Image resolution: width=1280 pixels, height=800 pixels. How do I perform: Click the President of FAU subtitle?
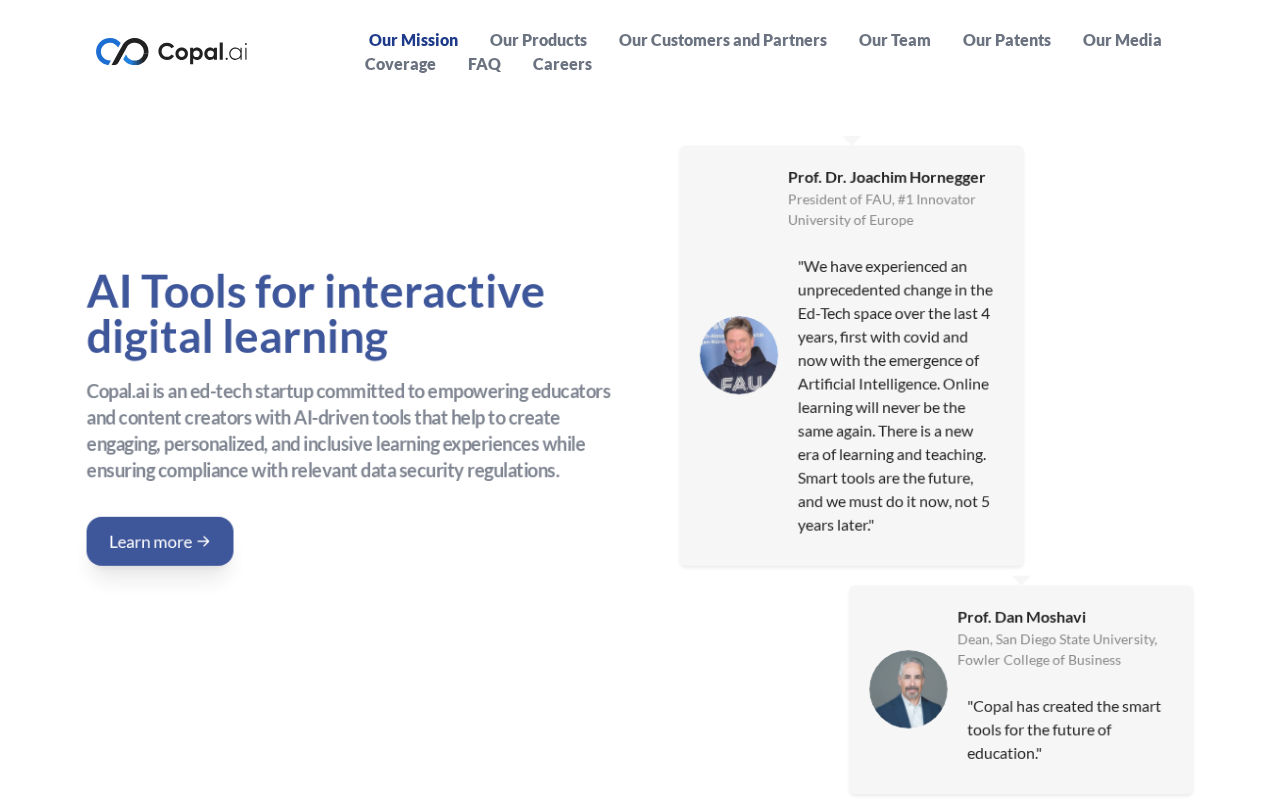[x=882, y=209]
